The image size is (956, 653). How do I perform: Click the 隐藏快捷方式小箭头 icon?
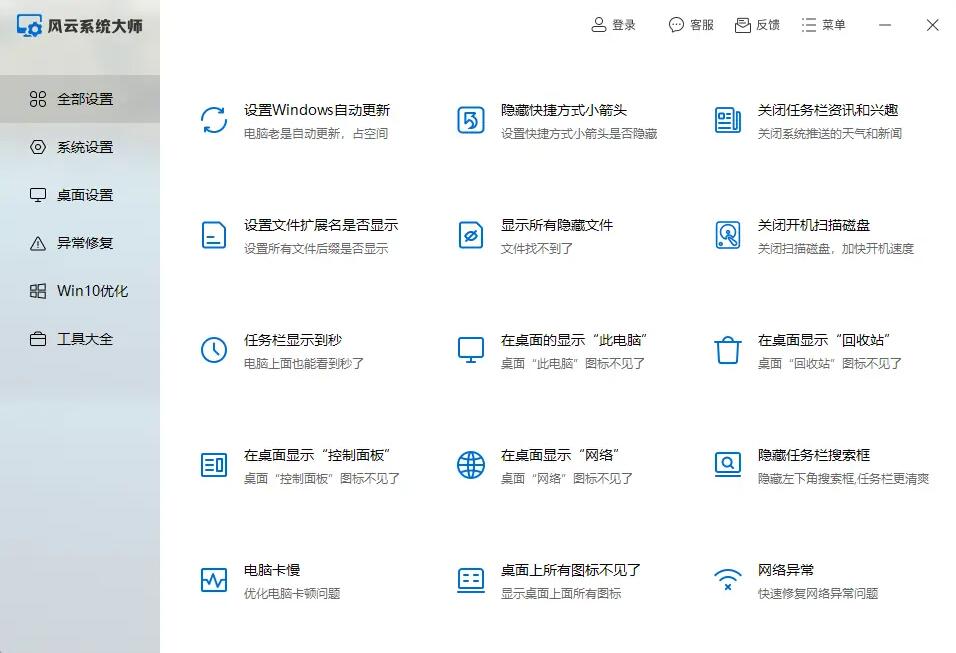point(469,119)
